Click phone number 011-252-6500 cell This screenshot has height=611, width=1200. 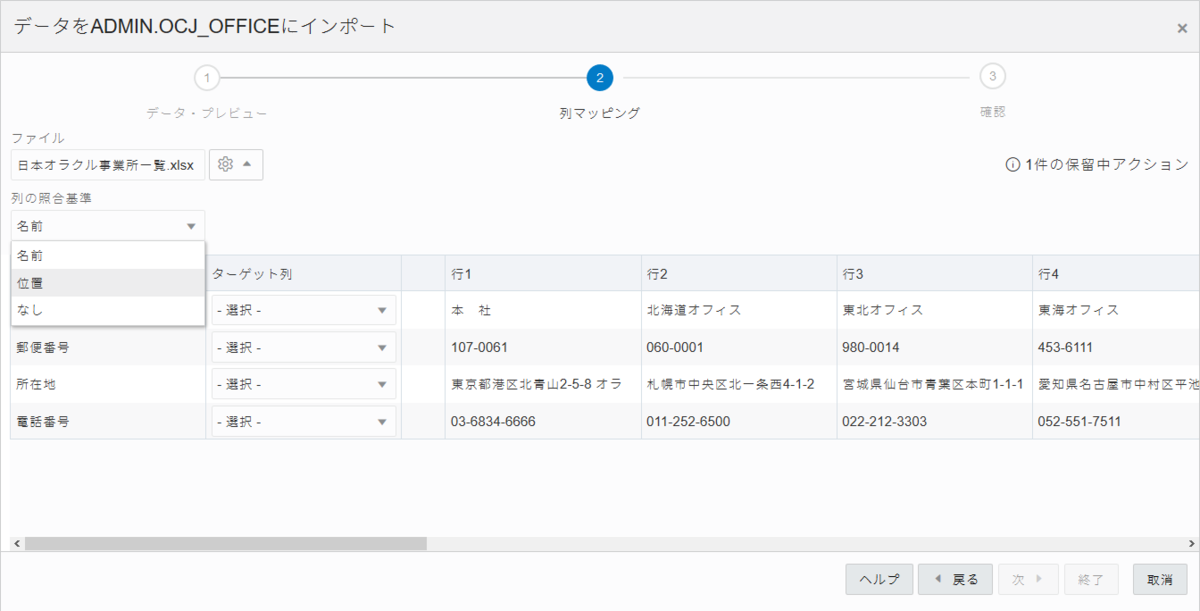click(739, 421)
